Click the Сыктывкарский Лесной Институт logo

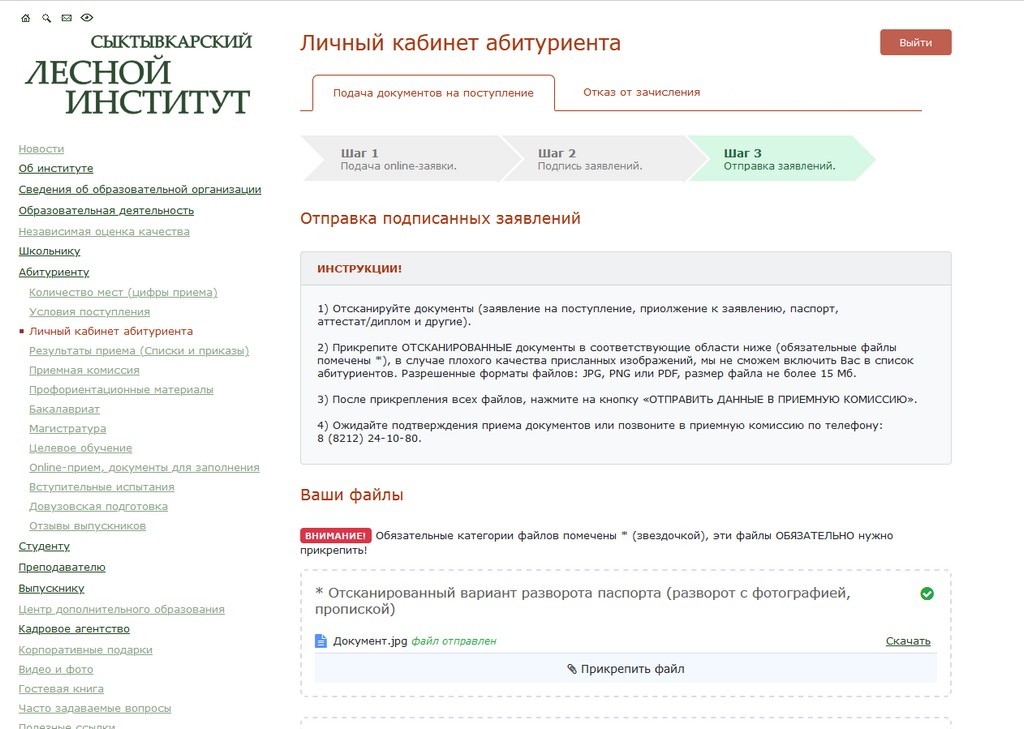138,75
